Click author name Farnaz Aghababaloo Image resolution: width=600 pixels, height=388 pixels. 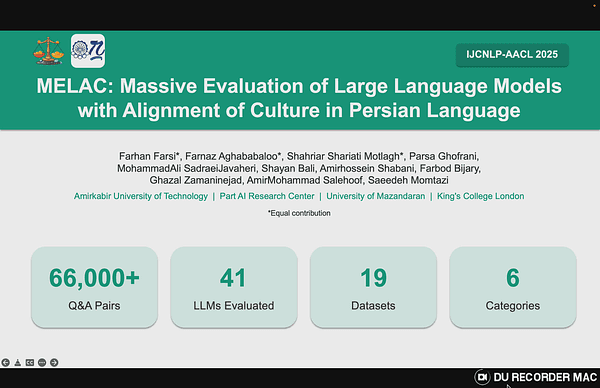[232, 156]
